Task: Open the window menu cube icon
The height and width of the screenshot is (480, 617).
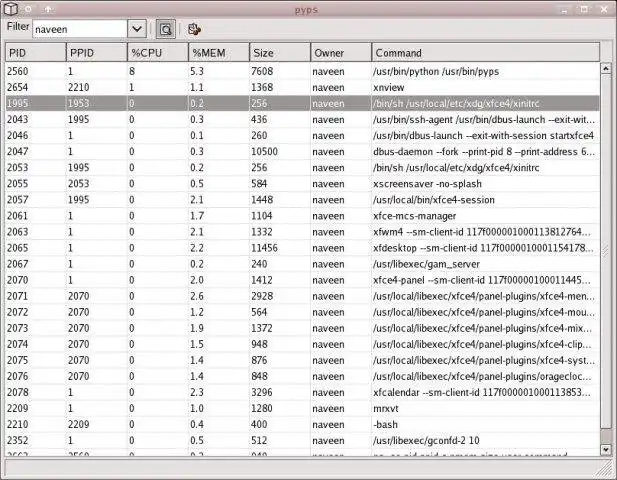Action: 11,9
